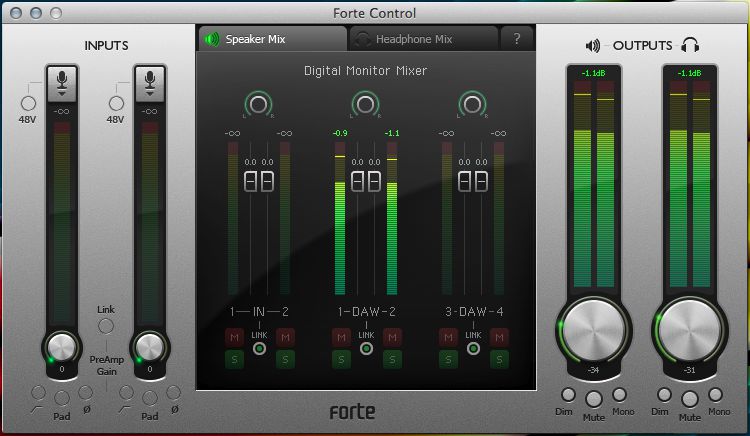Invert phase on input 2
Image resolution: width=750 pixels, height=436 pixels.
(173, 393)
